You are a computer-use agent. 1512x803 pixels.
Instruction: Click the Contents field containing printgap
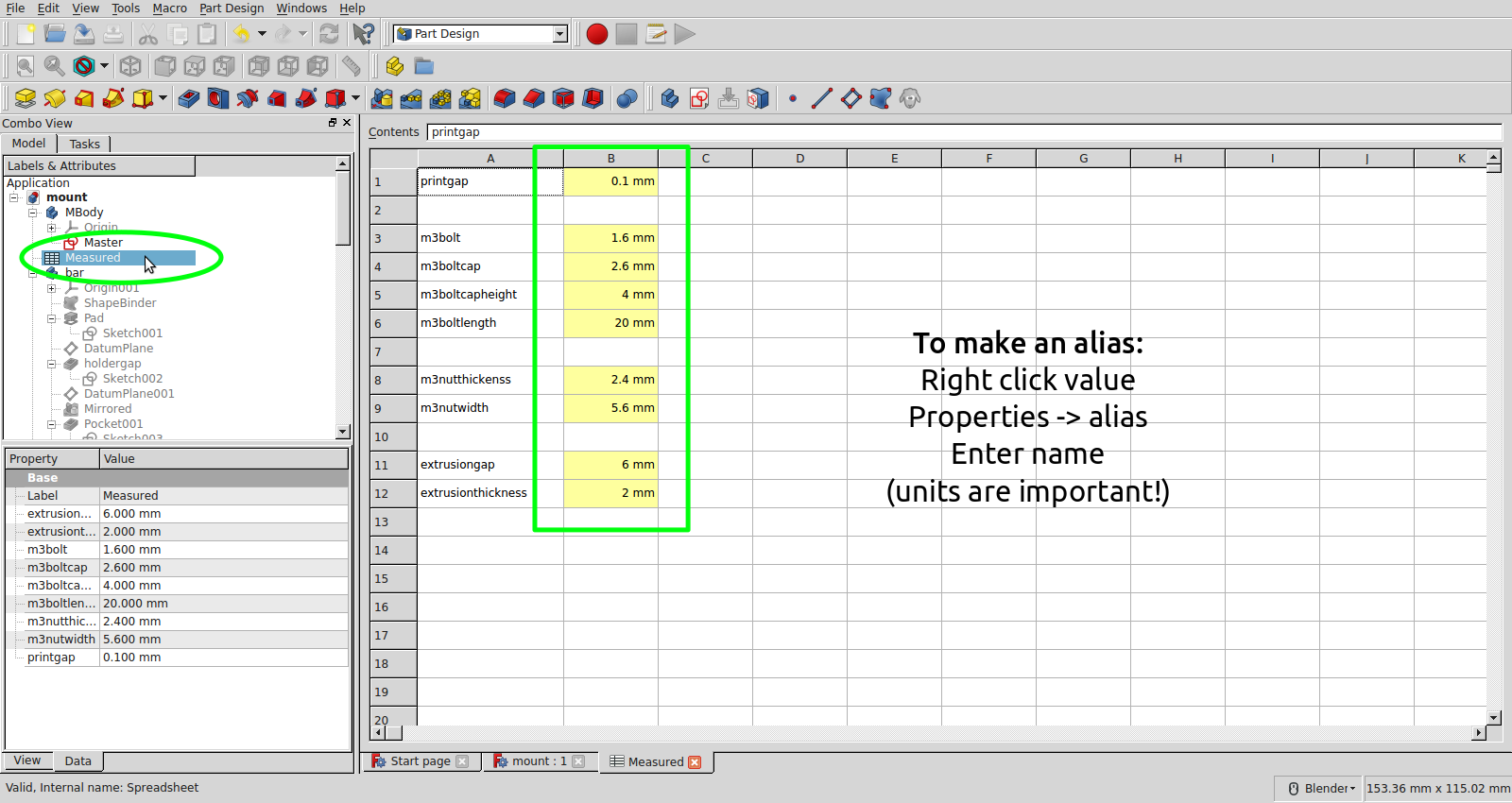click(x=964, y=132)
